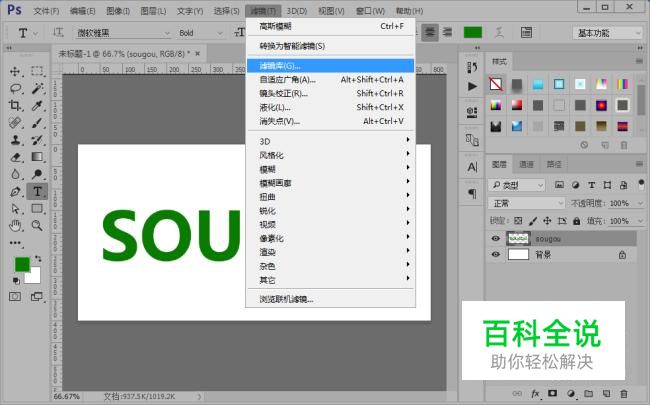The width and height of the screenshot is (650, 405).
Task: Select the Blur tool
Action: click(15, 174)
